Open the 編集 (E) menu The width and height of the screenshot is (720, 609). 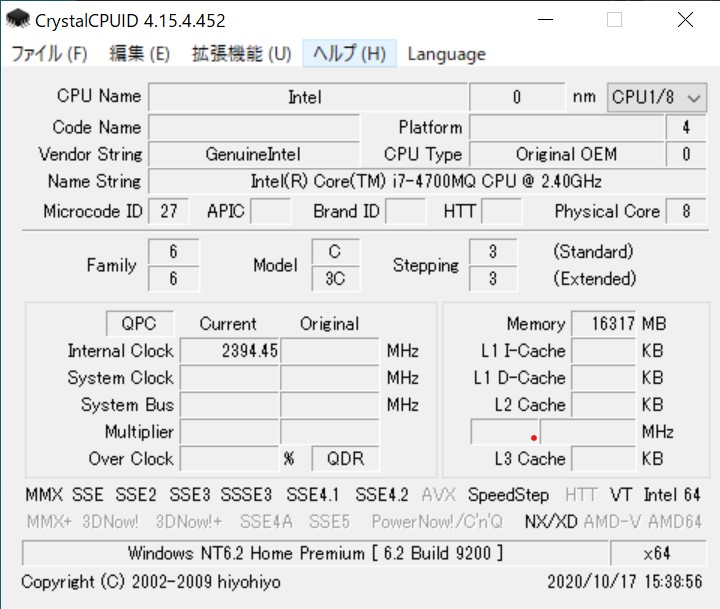pyautogui.click(x=139, y=54)
